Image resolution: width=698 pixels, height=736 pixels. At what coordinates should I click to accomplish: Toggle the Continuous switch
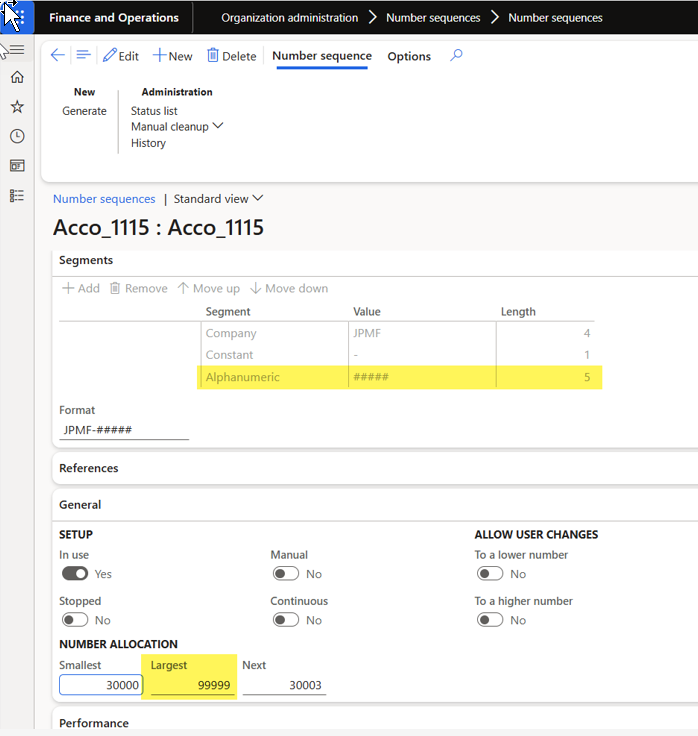(286, 620)
